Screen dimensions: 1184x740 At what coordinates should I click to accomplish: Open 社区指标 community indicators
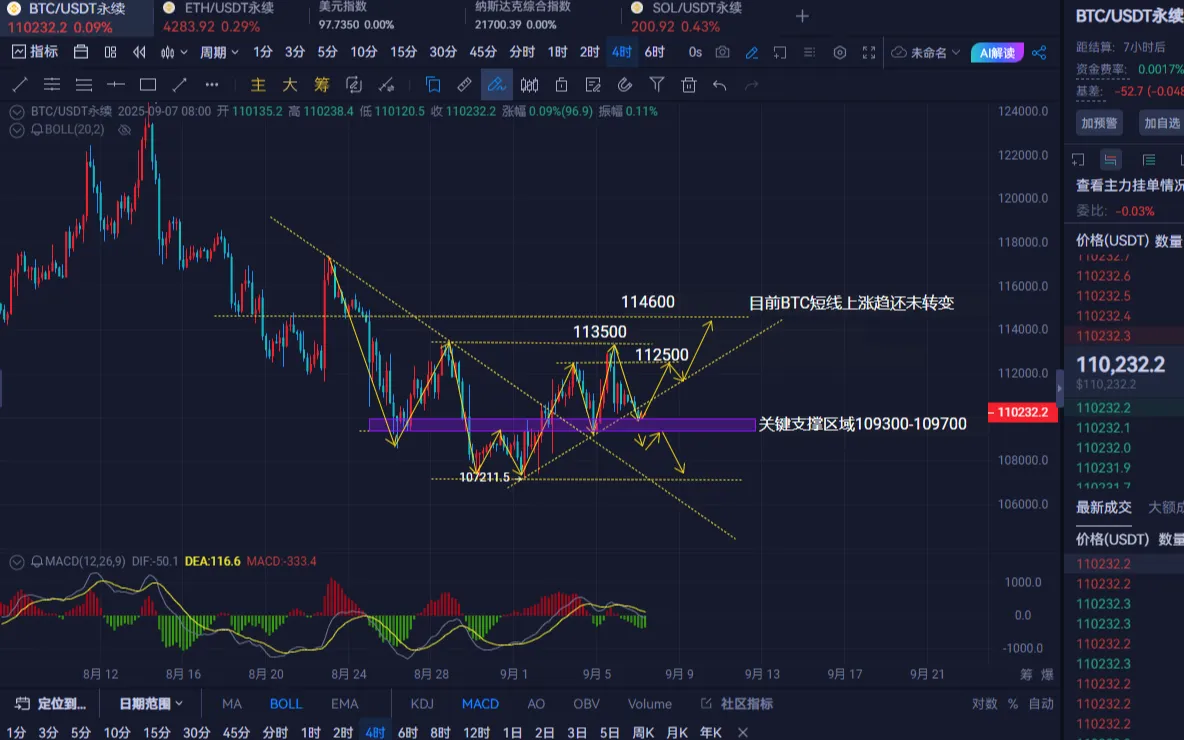point(737,704)
